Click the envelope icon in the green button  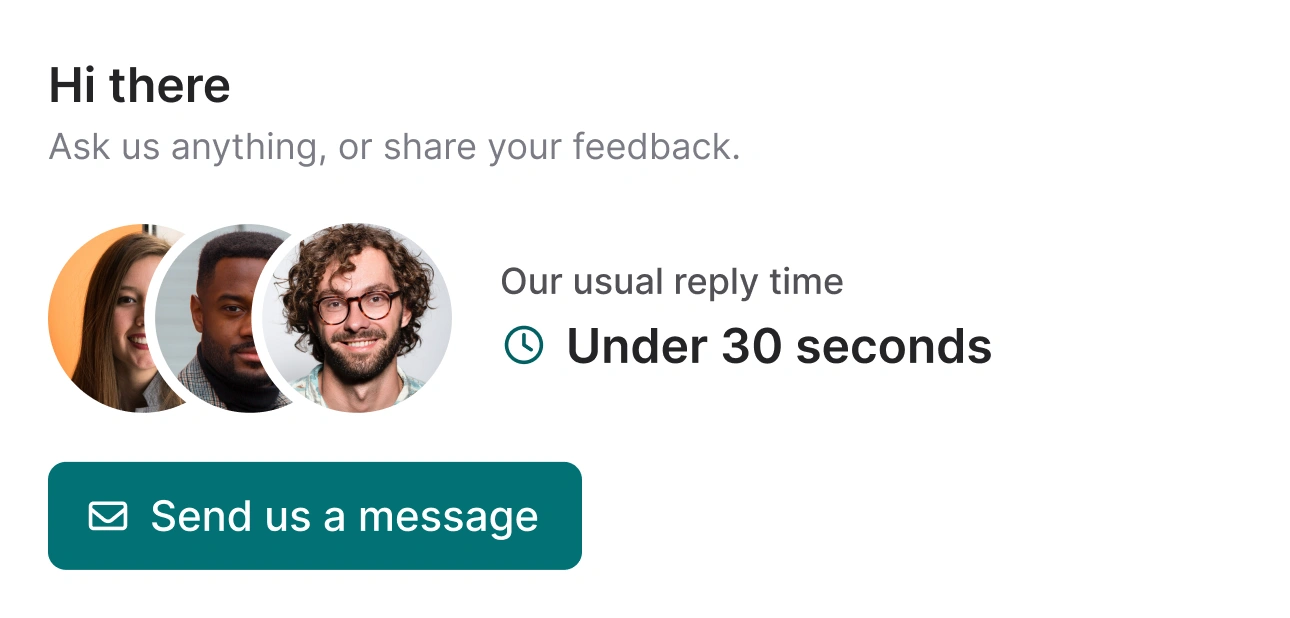[108, 516]
